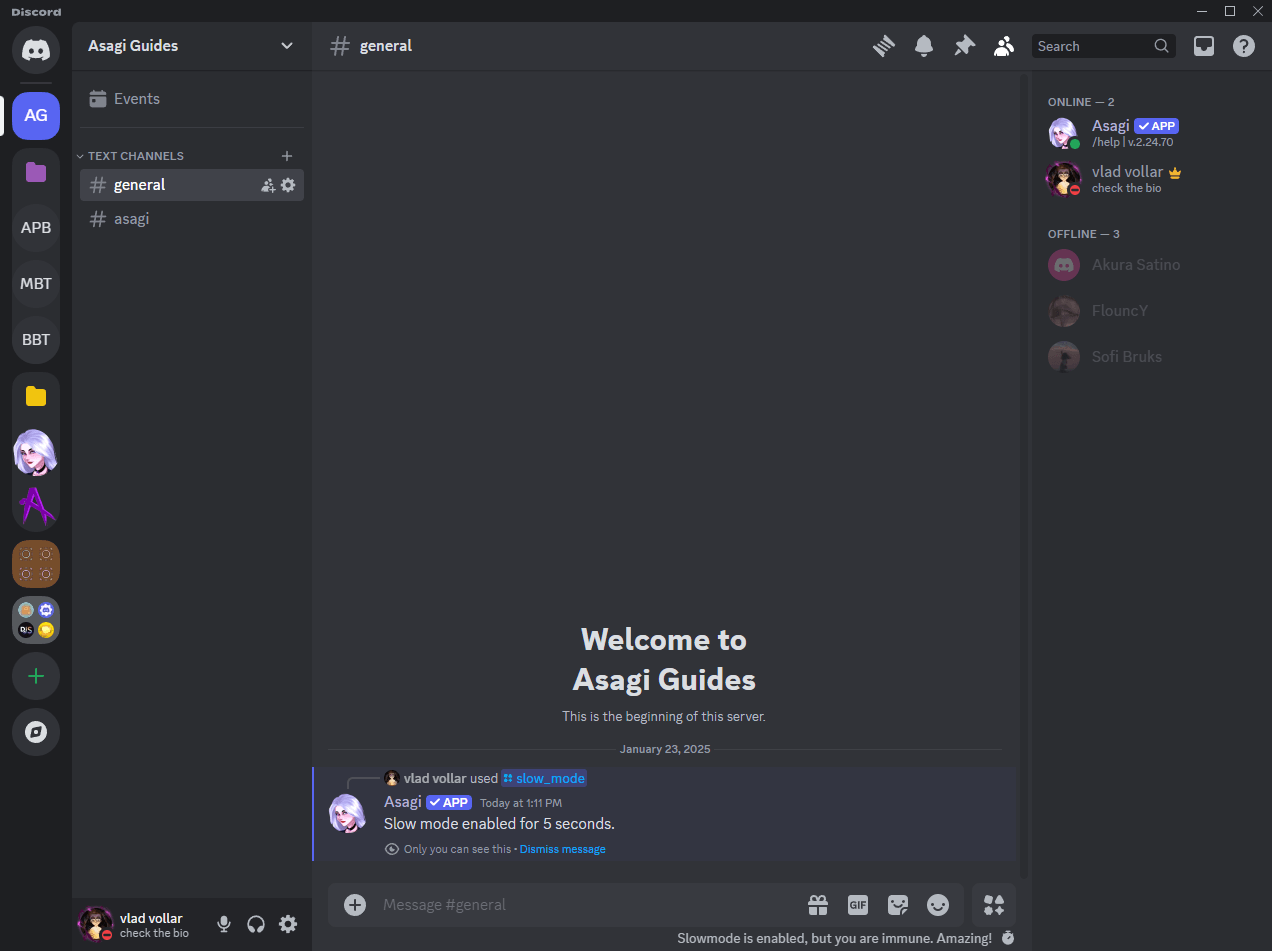
Task: Select the AG server icon
Action: pos(36,115)
